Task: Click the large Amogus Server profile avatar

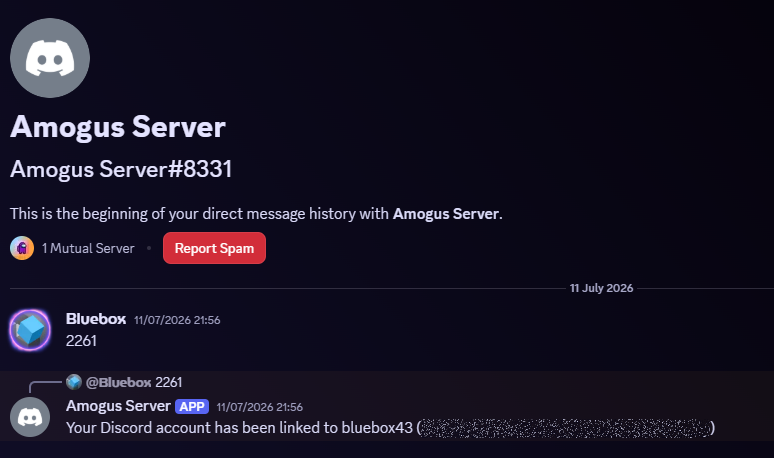Action: pos(50,58)
